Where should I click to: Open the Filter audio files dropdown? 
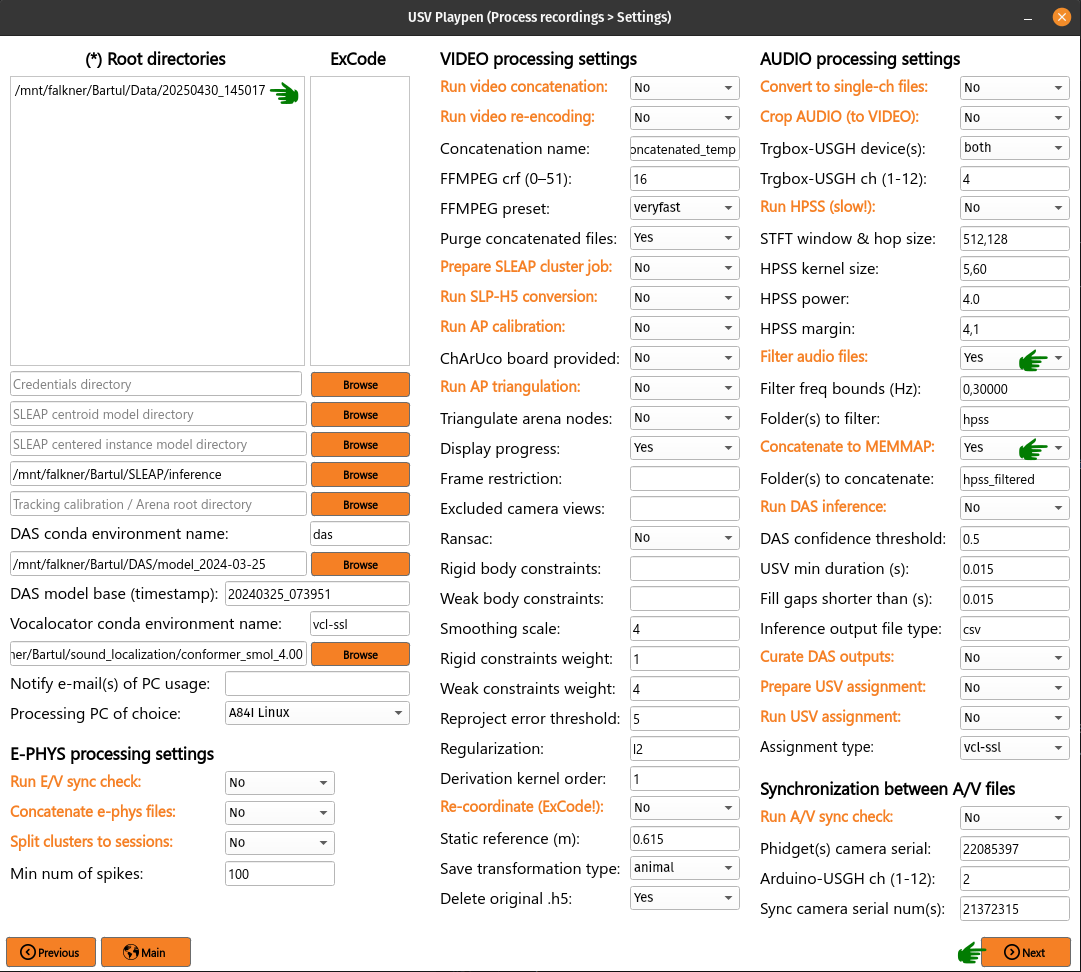click(x=1014, y=358)
